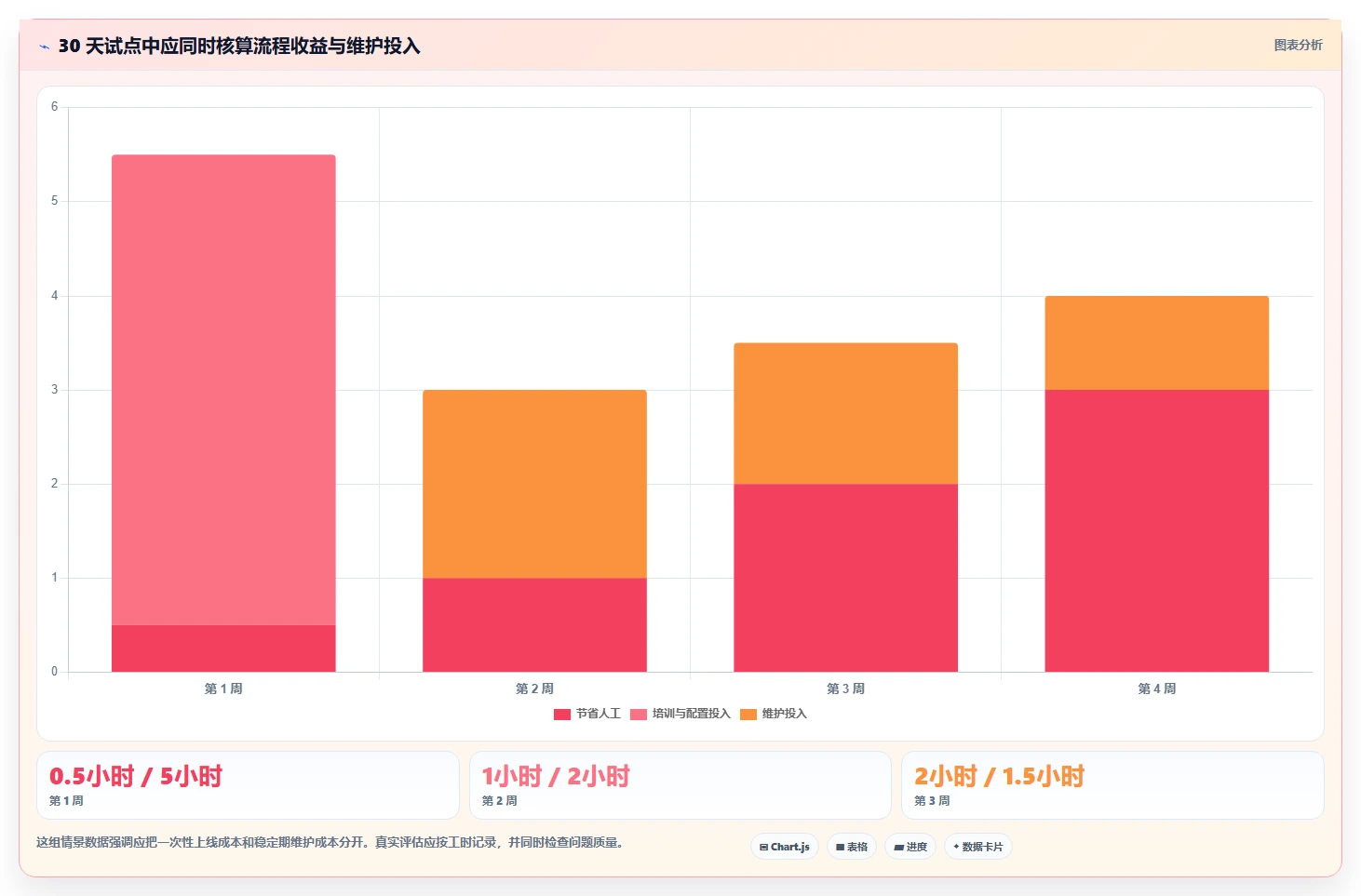Click the icon before the 30 天试点 title
Screen dimensions: 1361x896
tap(44, 47)
